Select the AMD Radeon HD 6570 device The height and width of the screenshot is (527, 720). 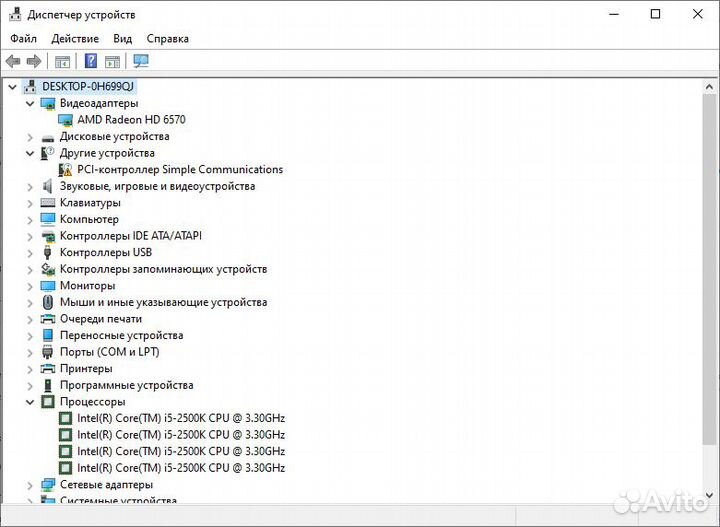(x=131, y=120)
